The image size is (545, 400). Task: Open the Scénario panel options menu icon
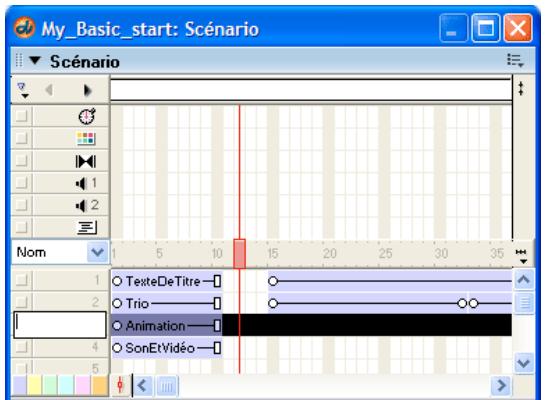coord(515,61)
